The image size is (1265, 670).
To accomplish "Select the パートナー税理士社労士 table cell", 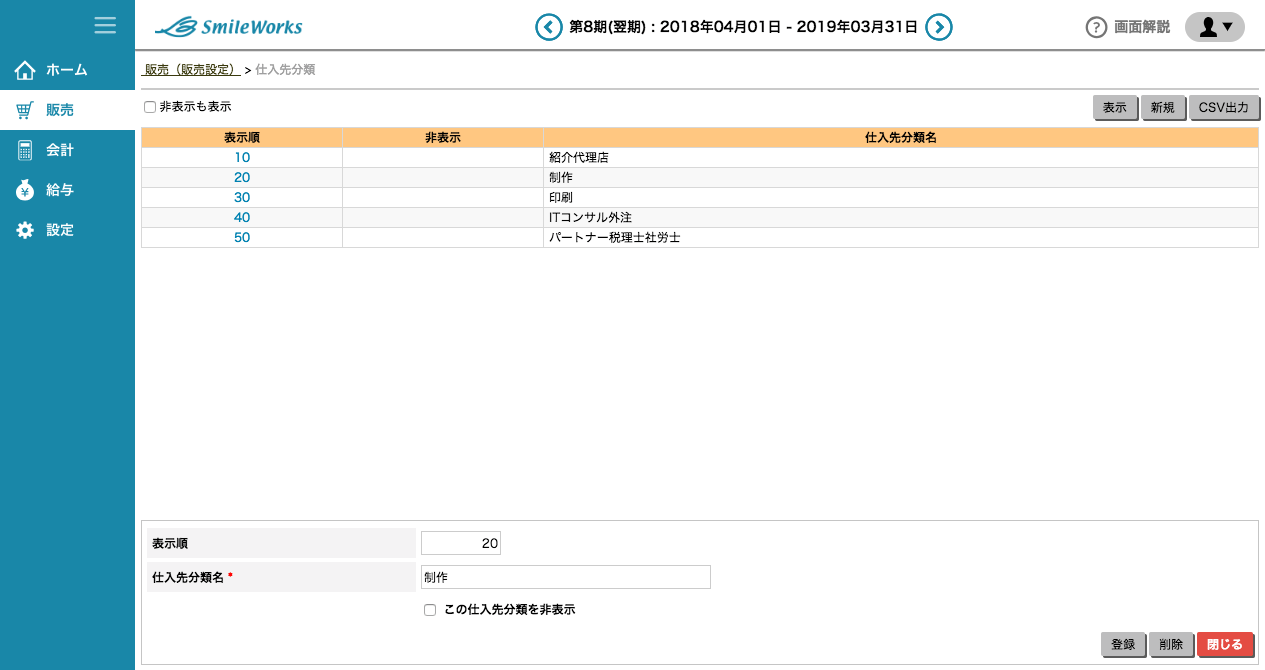I will pos(900,237).
